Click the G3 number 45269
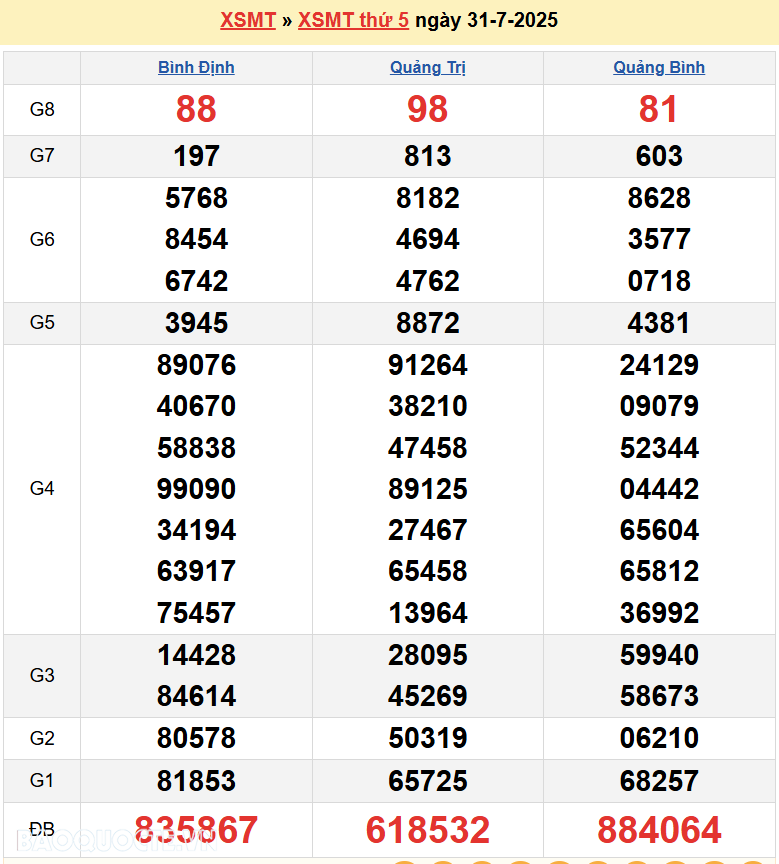779x864 pixels. [x=428, y=696]
